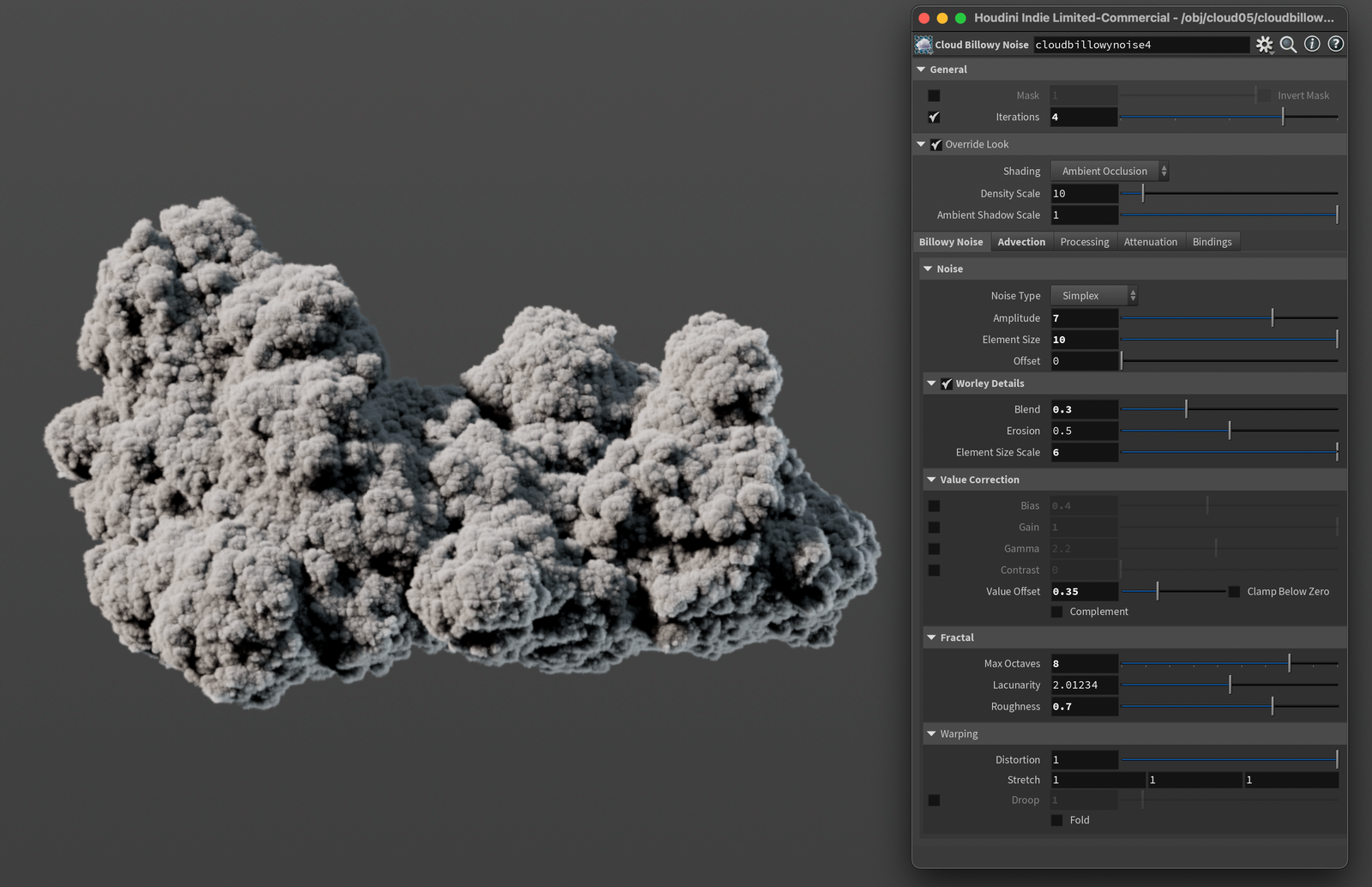The image size is (1372, 887).
Task: Check the Clamp Below Zero option
Action: [x=1233, y=591]
